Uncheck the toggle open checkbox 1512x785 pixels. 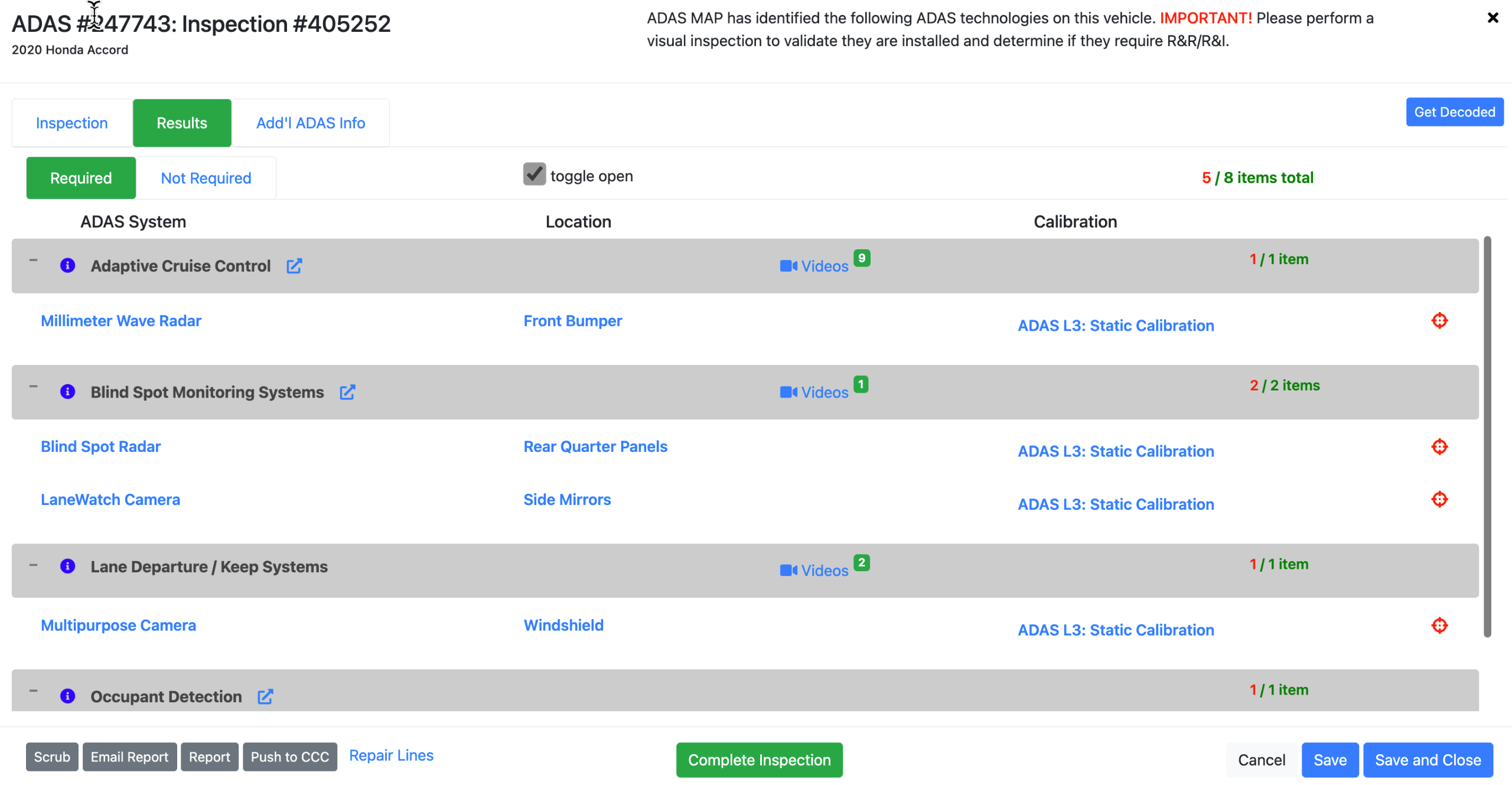pyautogui.click(x=534, y=175)
